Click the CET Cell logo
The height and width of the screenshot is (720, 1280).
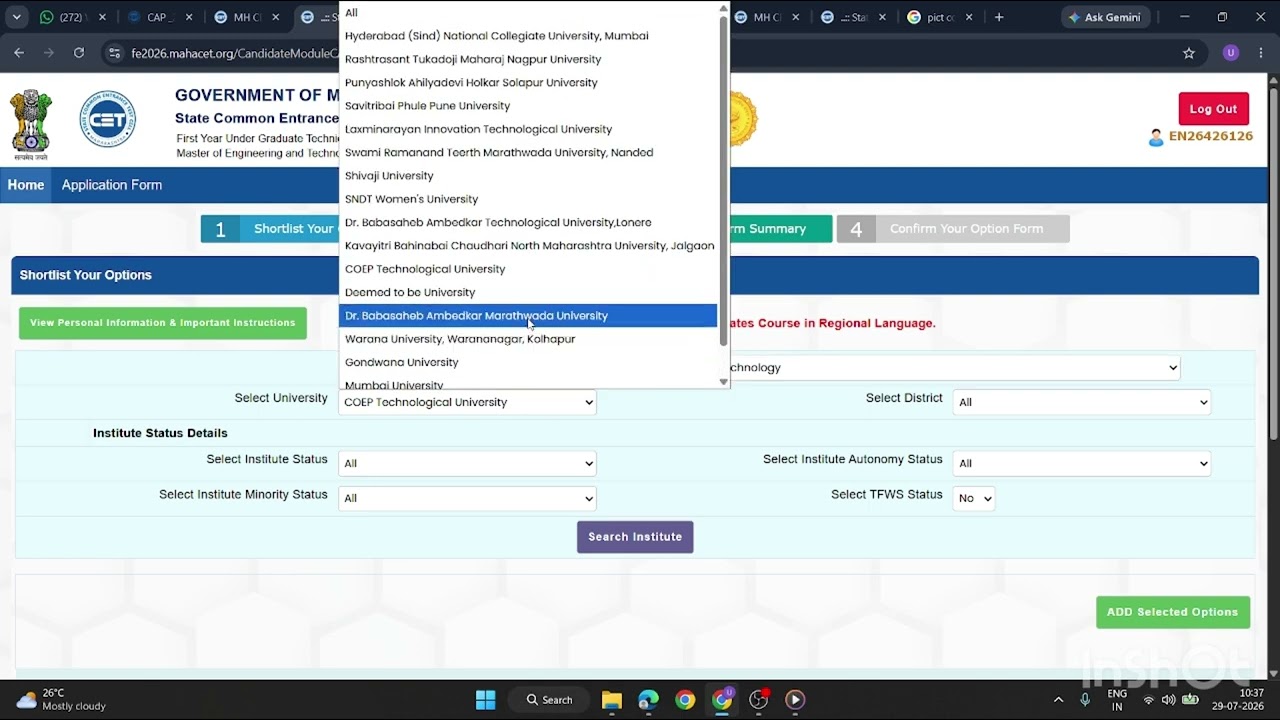click(x=108, y=119)
